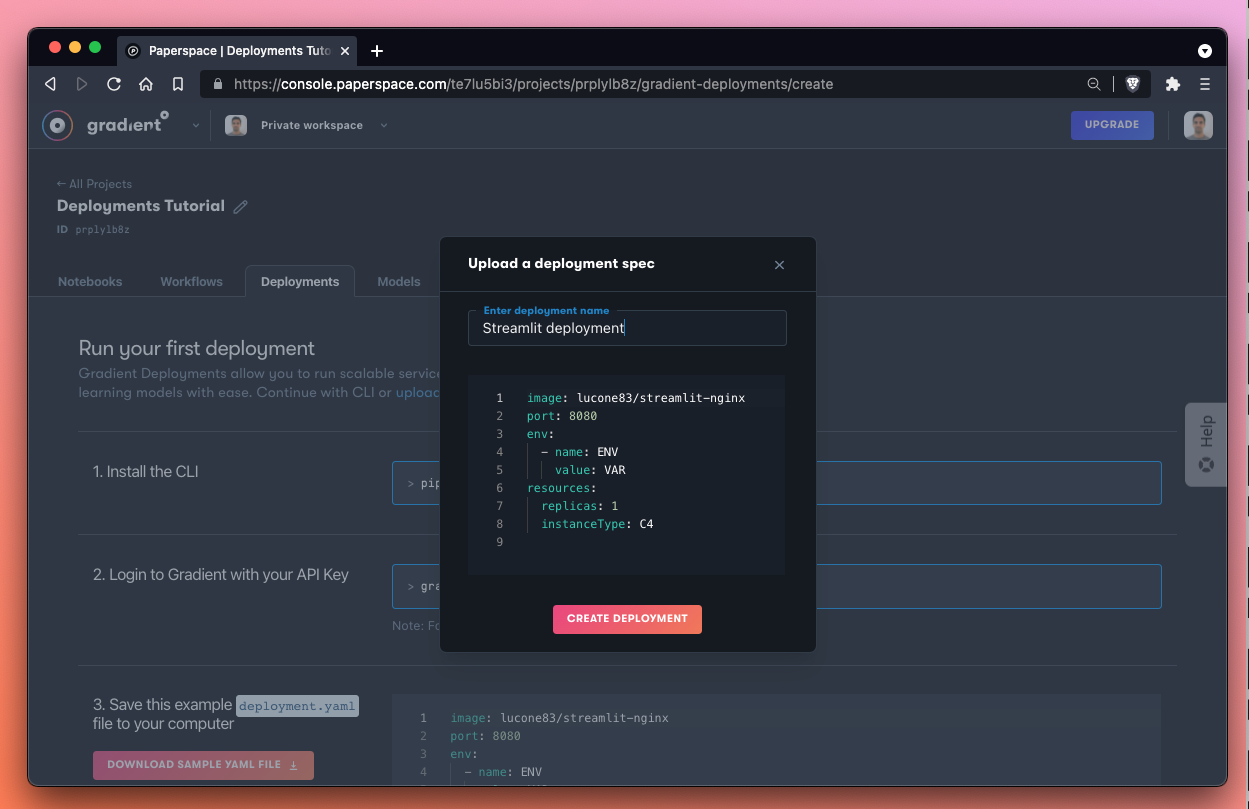Click DOWNLOAD SAMPLE YAML FILE button
Screen dimensions: 1249x809
click(203, 765)
